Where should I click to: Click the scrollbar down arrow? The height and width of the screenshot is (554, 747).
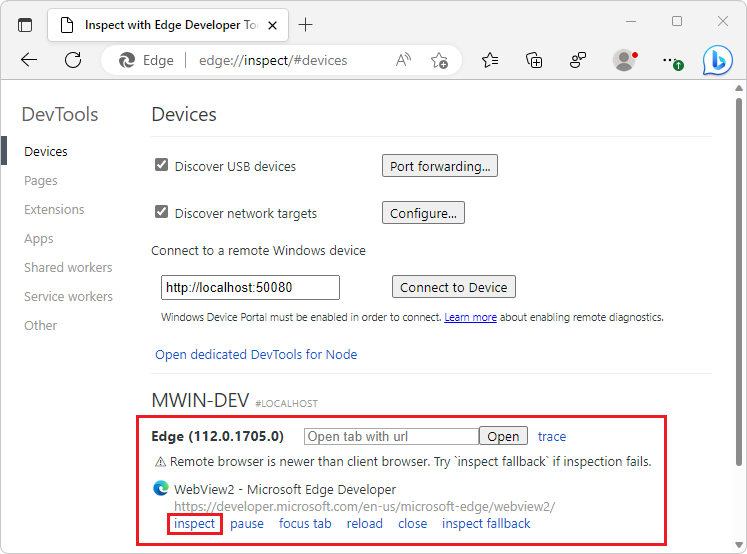(x=739, y=545)
